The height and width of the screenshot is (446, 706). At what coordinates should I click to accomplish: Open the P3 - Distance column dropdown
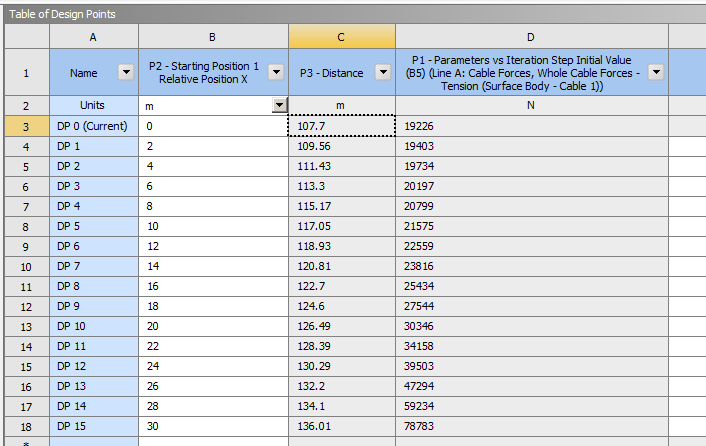[383, 72]
